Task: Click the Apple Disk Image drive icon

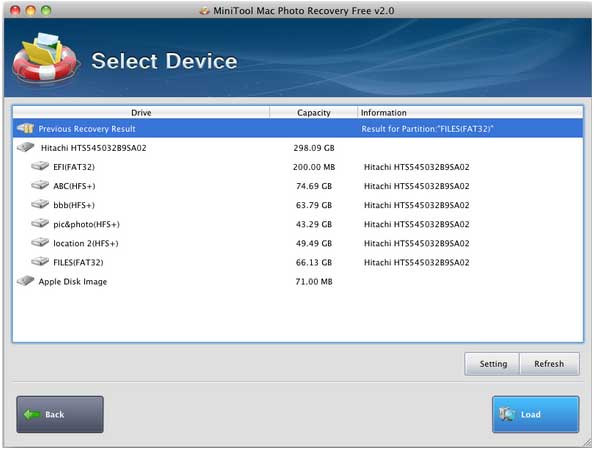Action: 25,281
